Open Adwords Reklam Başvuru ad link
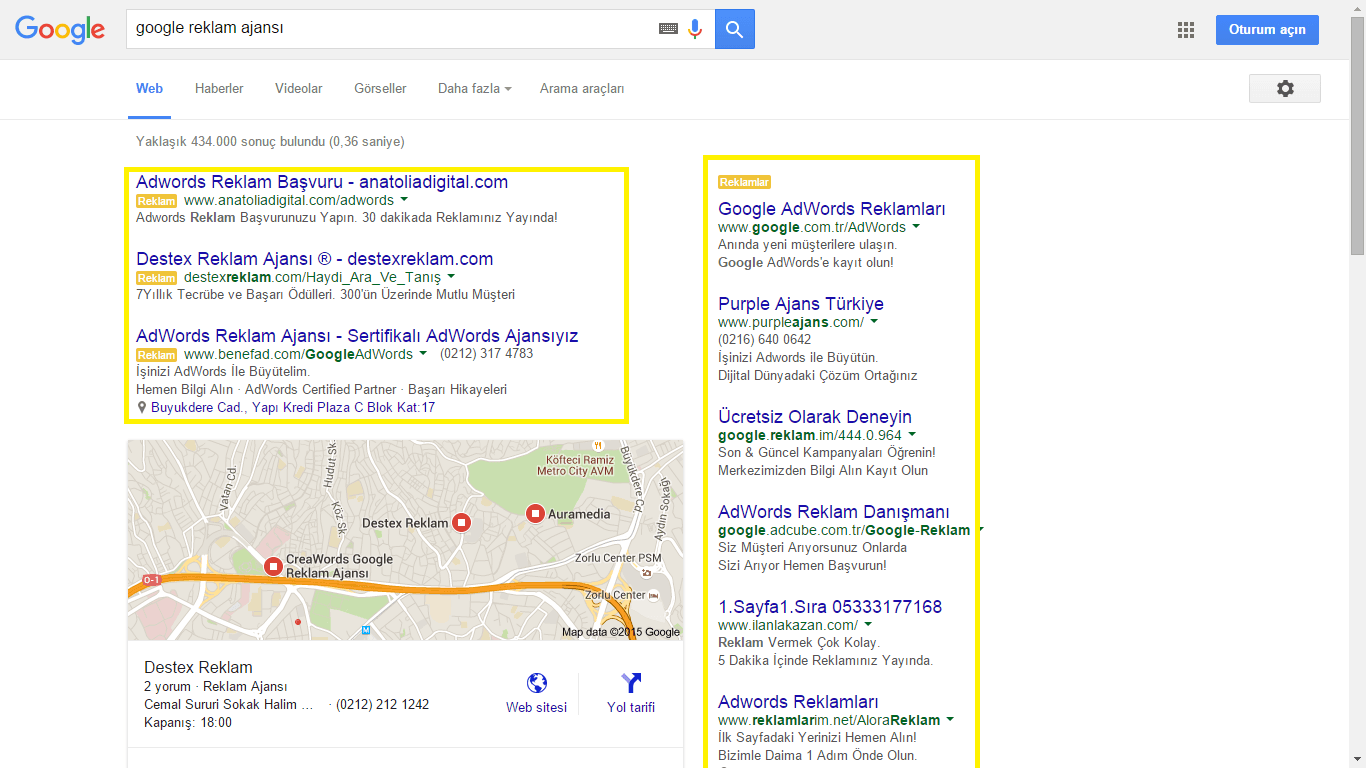1366x768 pixels. point(322,182)
